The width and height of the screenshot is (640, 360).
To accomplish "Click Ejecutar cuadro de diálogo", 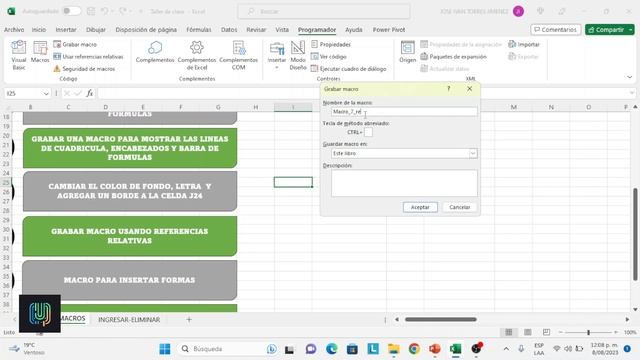I will point(348,69).
